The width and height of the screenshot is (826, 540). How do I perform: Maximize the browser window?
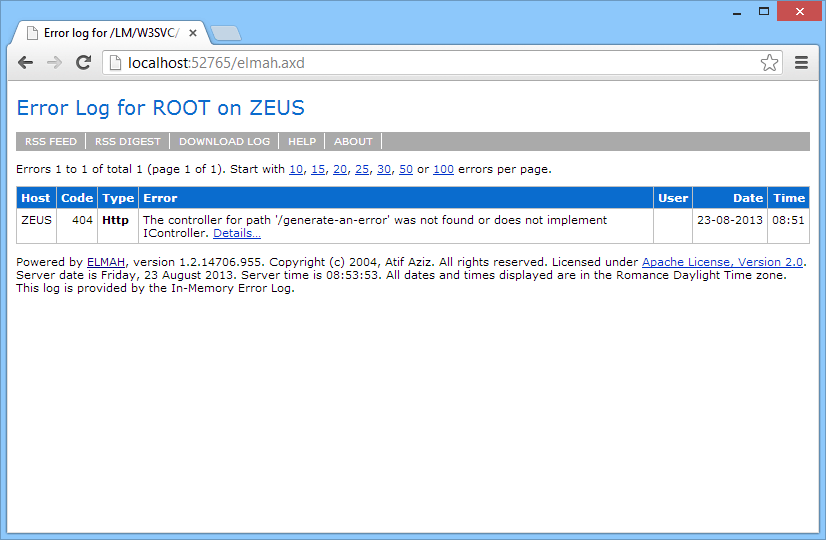764,11
